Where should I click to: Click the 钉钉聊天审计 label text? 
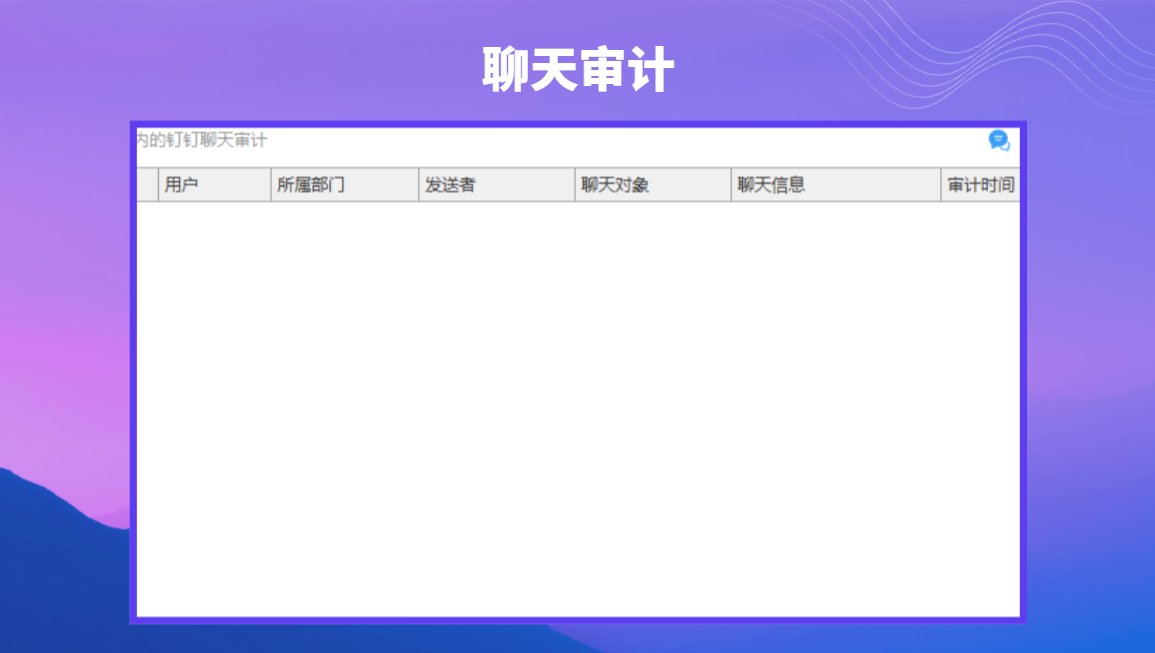tap(216, 140)
